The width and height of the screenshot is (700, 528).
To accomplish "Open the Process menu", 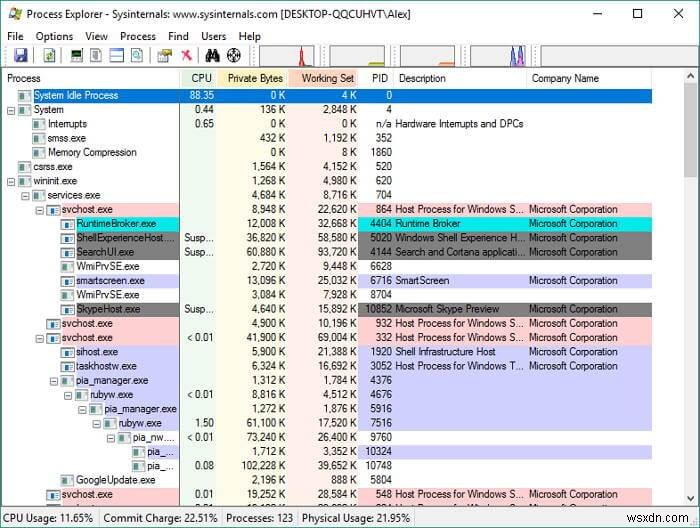I will [x=138, y=36].
